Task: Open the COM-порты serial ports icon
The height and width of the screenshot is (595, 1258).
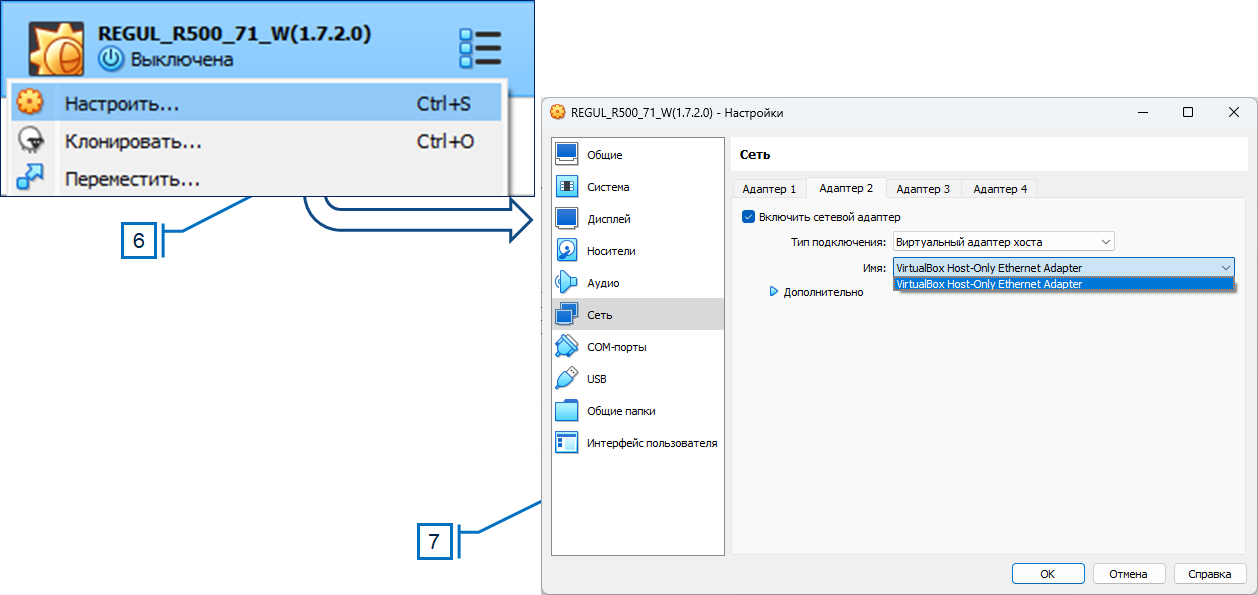Action: [567, 347]
